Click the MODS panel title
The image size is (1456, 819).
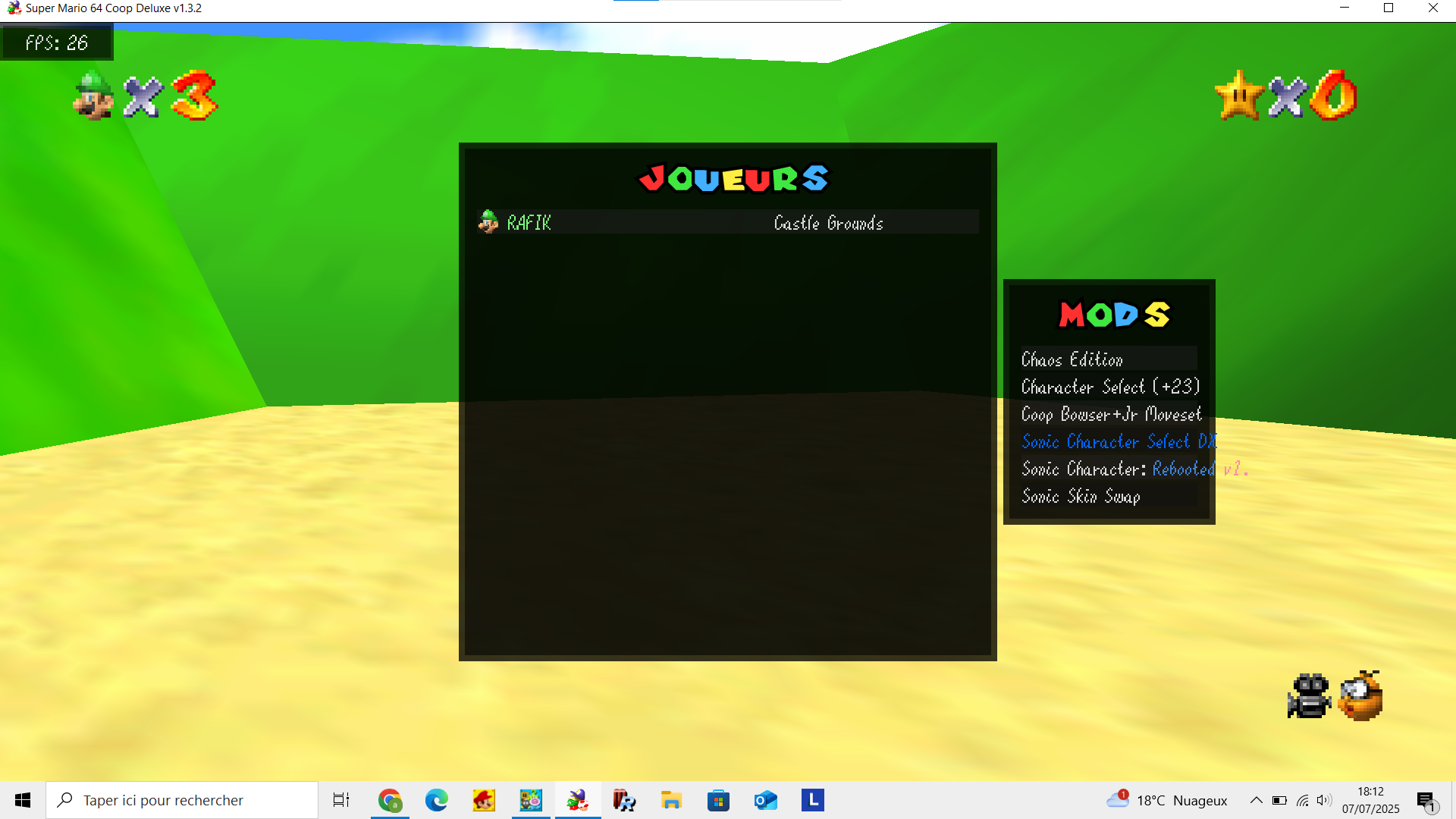pos(1114,314)
